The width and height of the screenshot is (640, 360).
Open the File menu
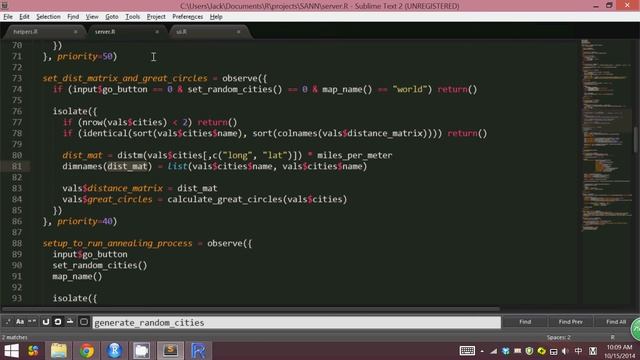tap(8, 17)
